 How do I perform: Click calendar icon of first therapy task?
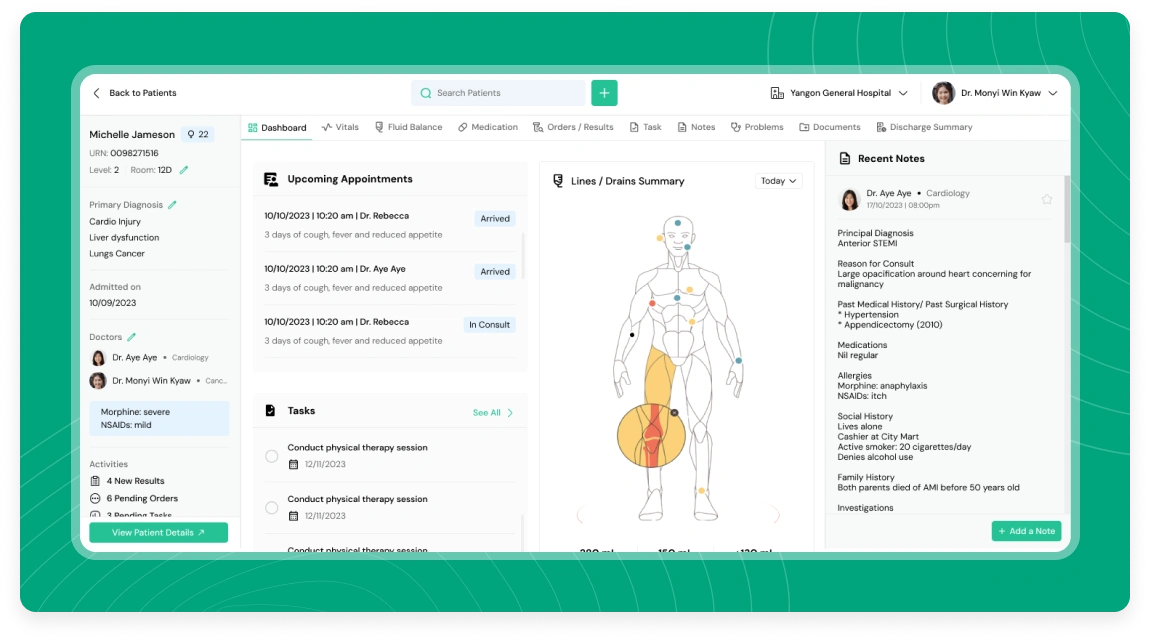pyautogui.click(x=293, y=464)
